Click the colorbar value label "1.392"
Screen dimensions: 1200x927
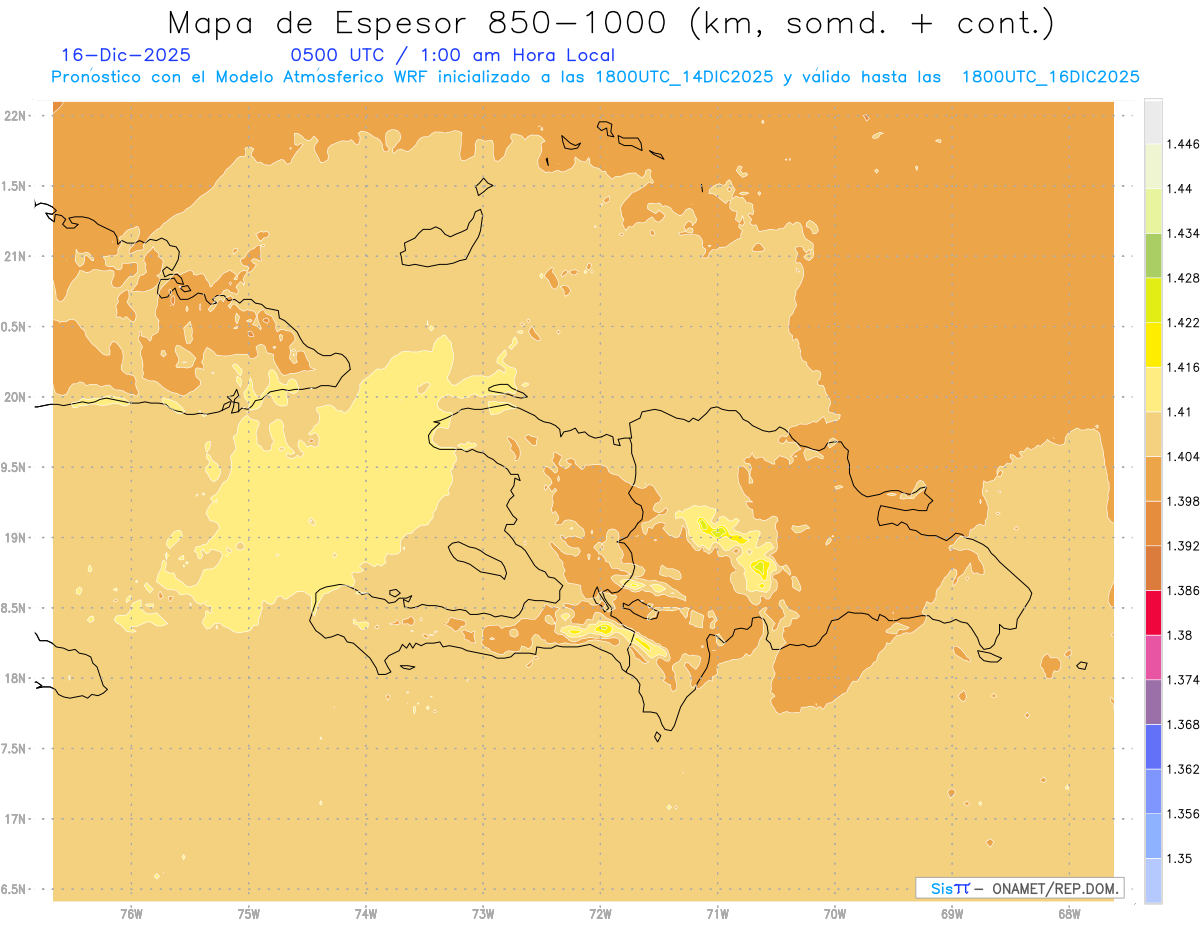point(1182,546)
